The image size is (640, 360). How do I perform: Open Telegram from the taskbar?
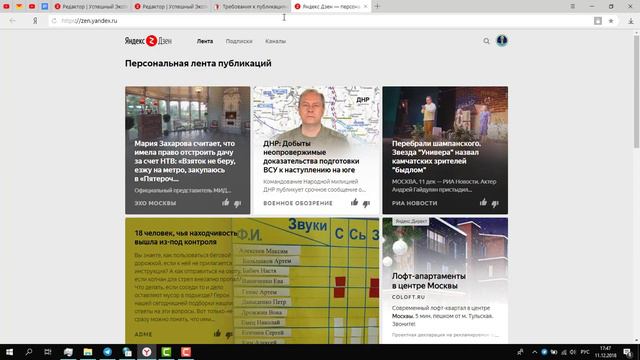[x=107, y=352]
